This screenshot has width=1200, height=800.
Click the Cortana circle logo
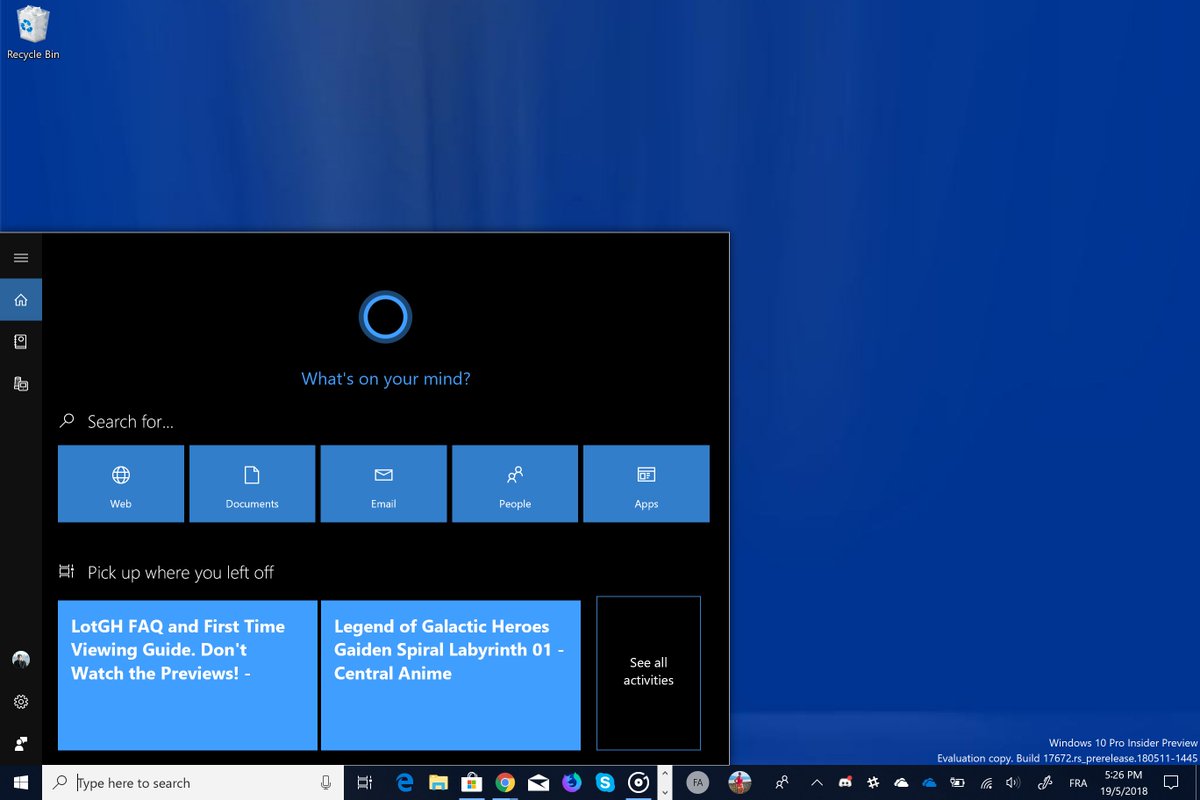tap(385, 317)
